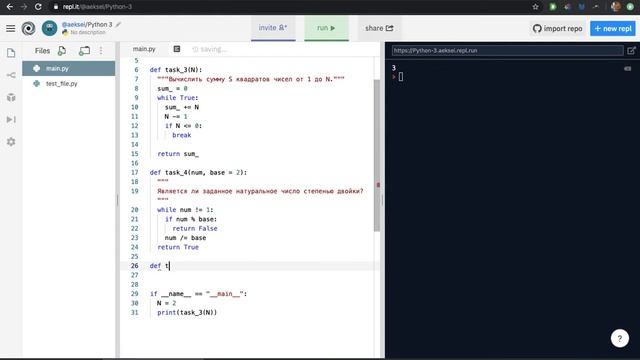Screen dimensions: 640x360
Task: Click the console prompt
Action: pyautogui.click(x=398, y=77)
